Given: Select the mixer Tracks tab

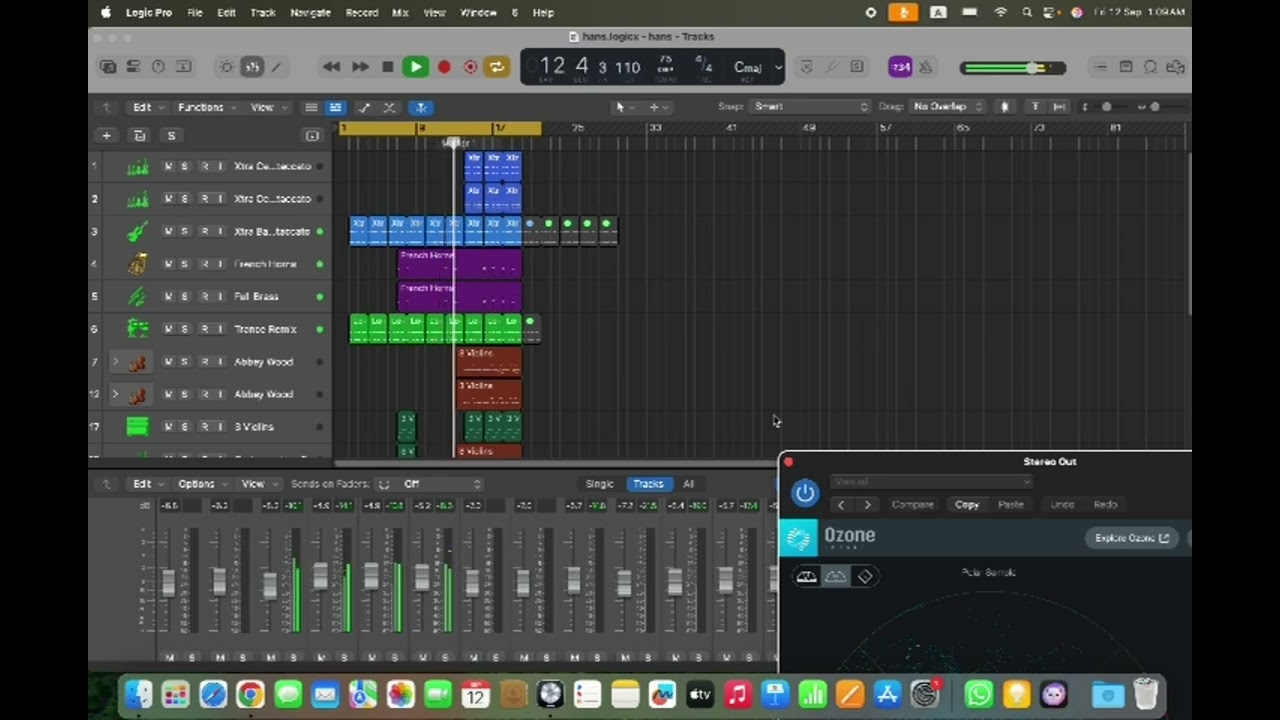Looking at the screenshot, I should [x=648, y=484].
